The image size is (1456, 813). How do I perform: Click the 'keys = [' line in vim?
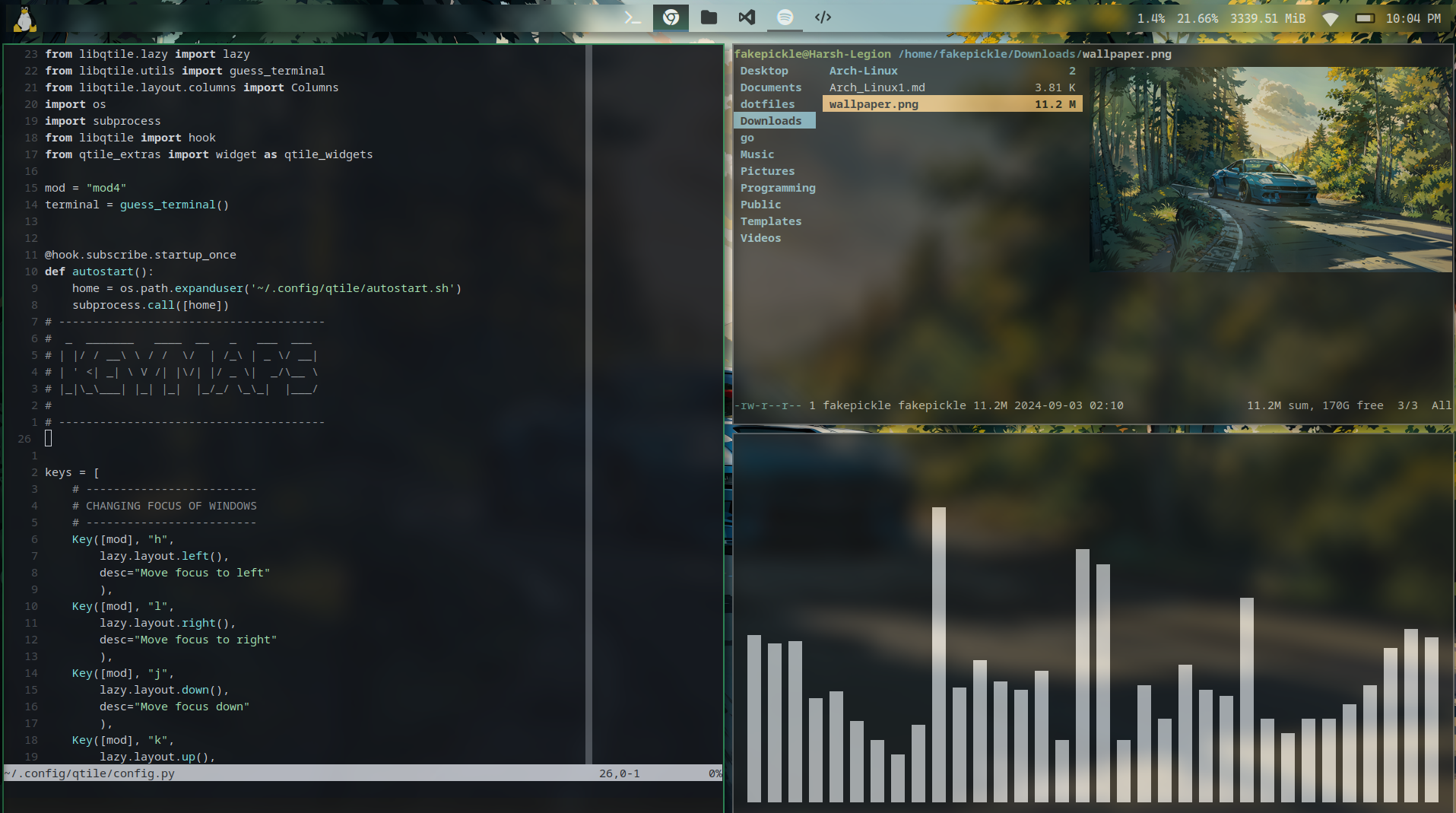[71, 472]
